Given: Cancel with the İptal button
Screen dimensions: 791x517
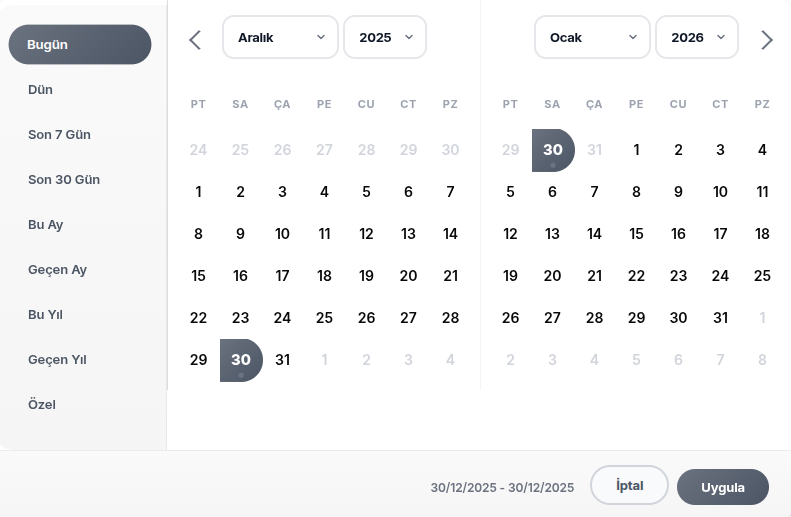Looking at the screenshot, I should click(630, 485).
